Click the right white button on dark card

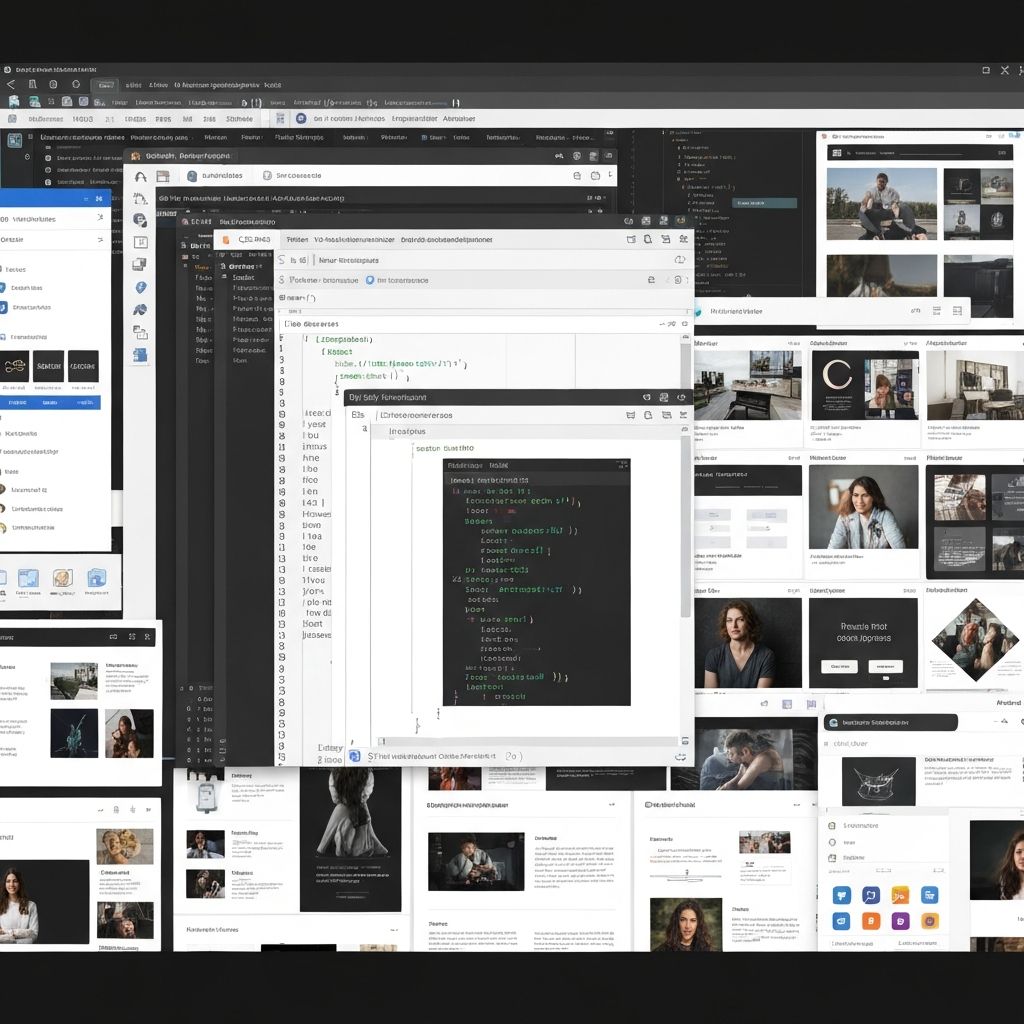[x=885, y=666]
